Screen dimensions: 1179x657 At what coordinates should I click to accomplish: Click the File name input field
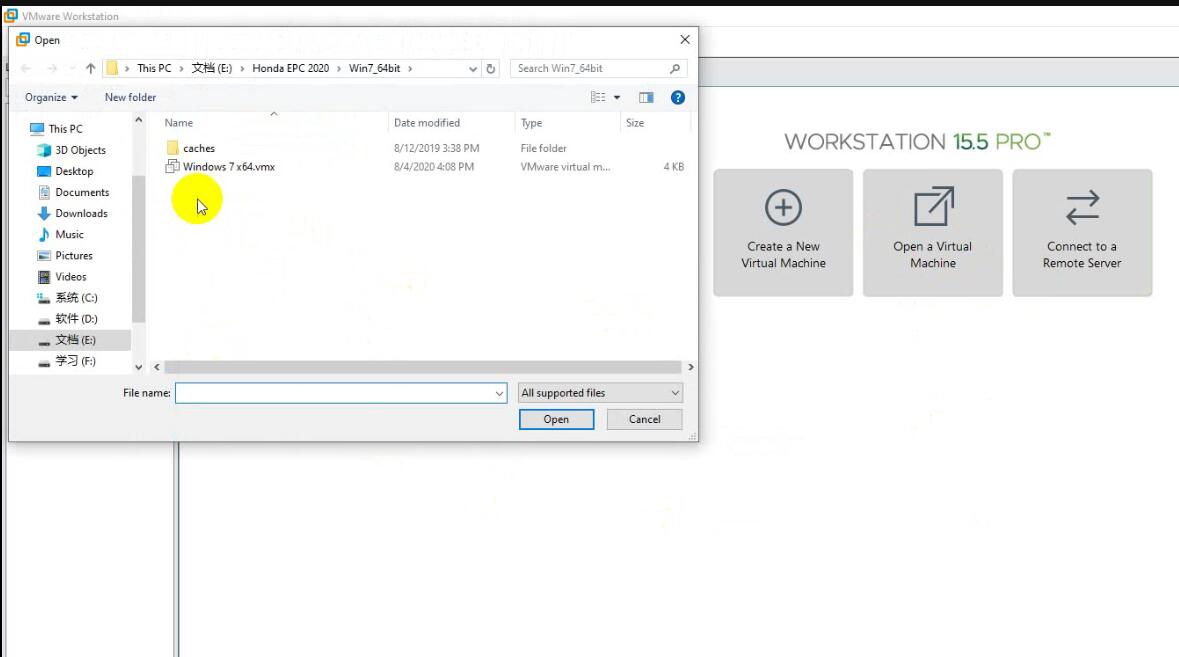click(334, 393)
